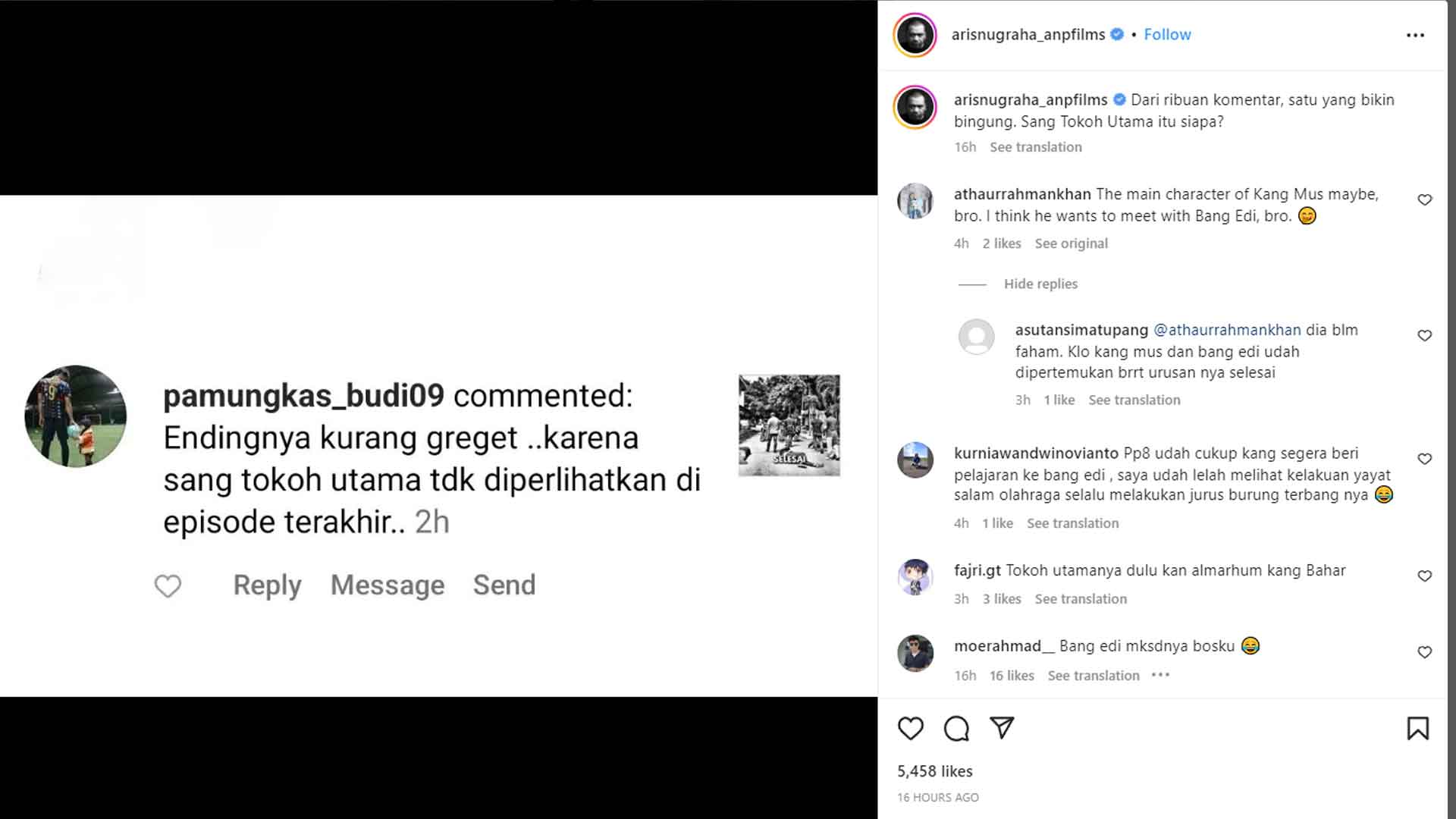
Task: Show translation of post caption
Action: point(1035,147)
